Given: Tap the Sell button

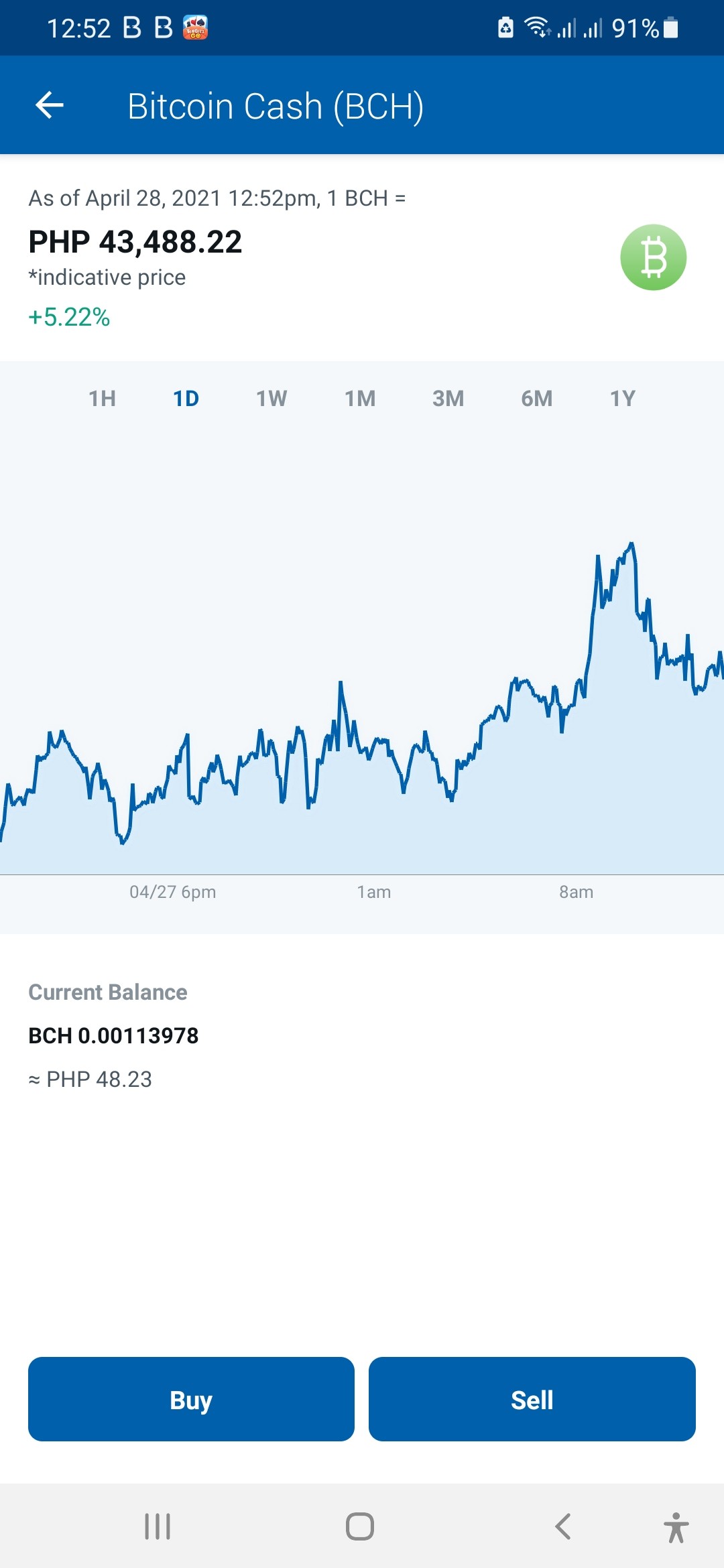Looking at the screenshot, I should (532, 1399).
